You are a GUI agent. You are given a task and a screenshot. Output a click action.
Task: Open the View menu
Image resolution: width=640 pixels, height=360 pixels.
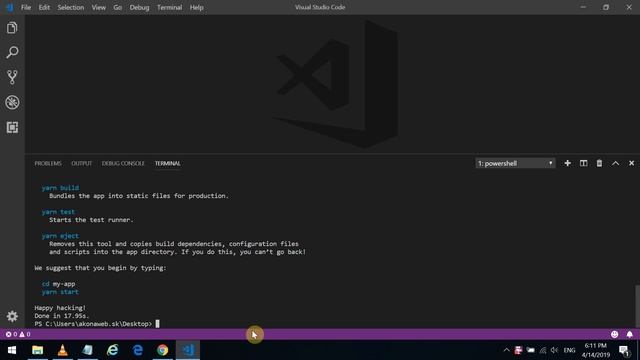coord(98,7)
